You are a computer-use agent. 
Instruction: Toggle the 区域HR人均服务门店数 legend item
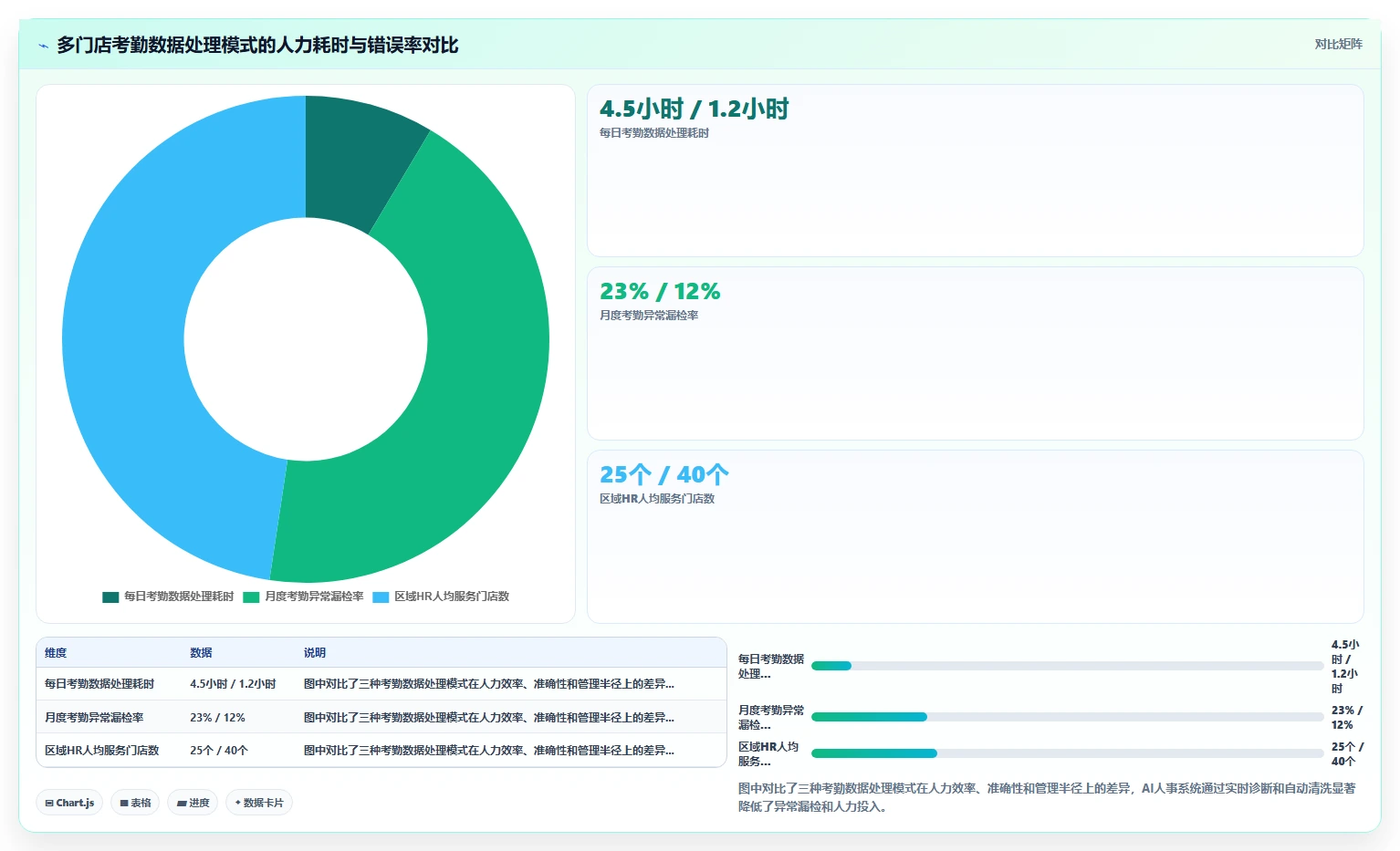(x=441, y=597)
